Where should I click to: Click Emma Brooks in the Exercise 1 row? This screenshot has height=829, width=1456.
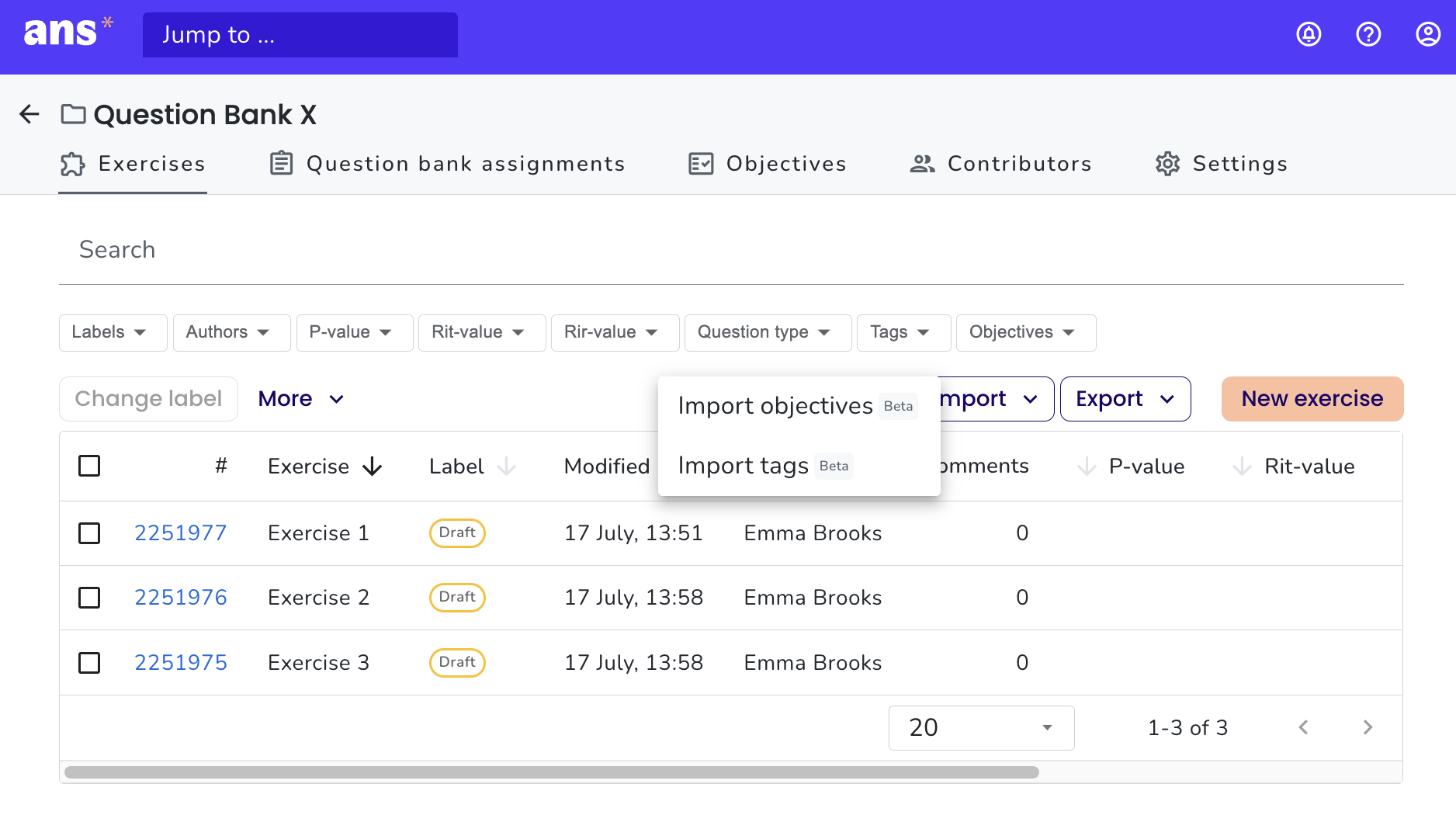pyautogui.click(x=813, y=533)
